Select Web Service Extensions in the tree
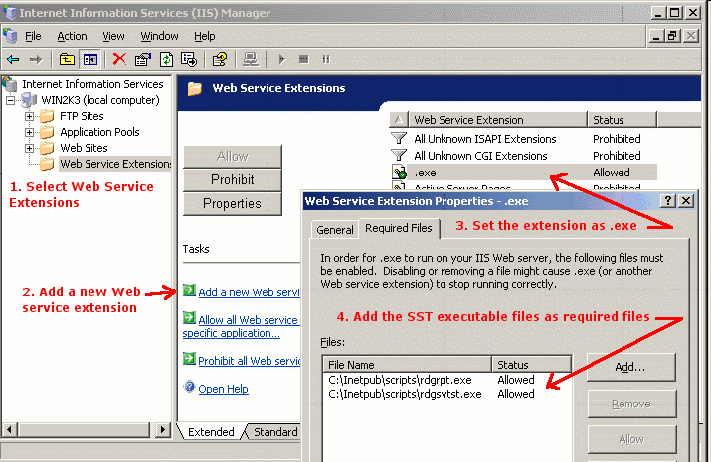 [116, 164]
